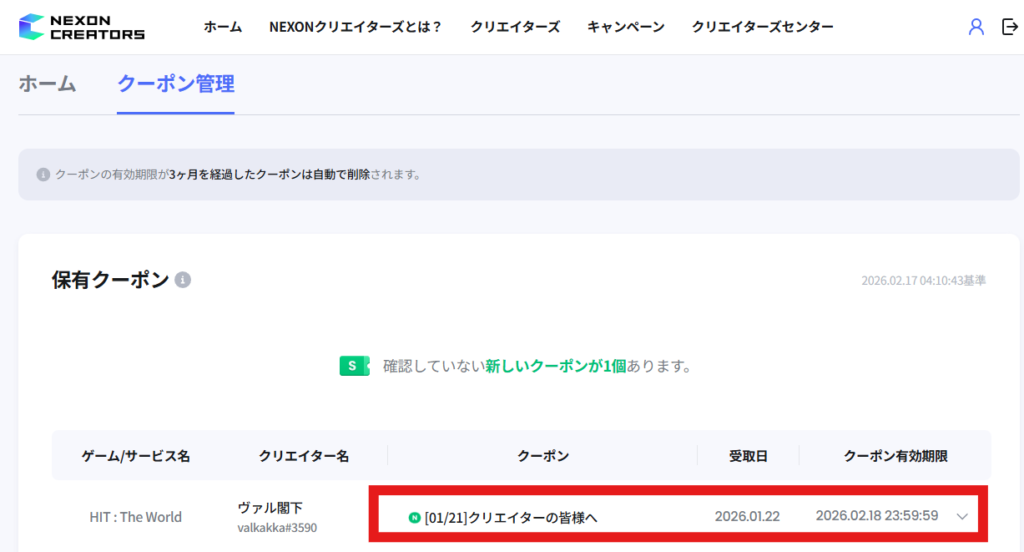Click the logout icon in header
This screenshot has width=1024, height=552.
point(1009,27)
